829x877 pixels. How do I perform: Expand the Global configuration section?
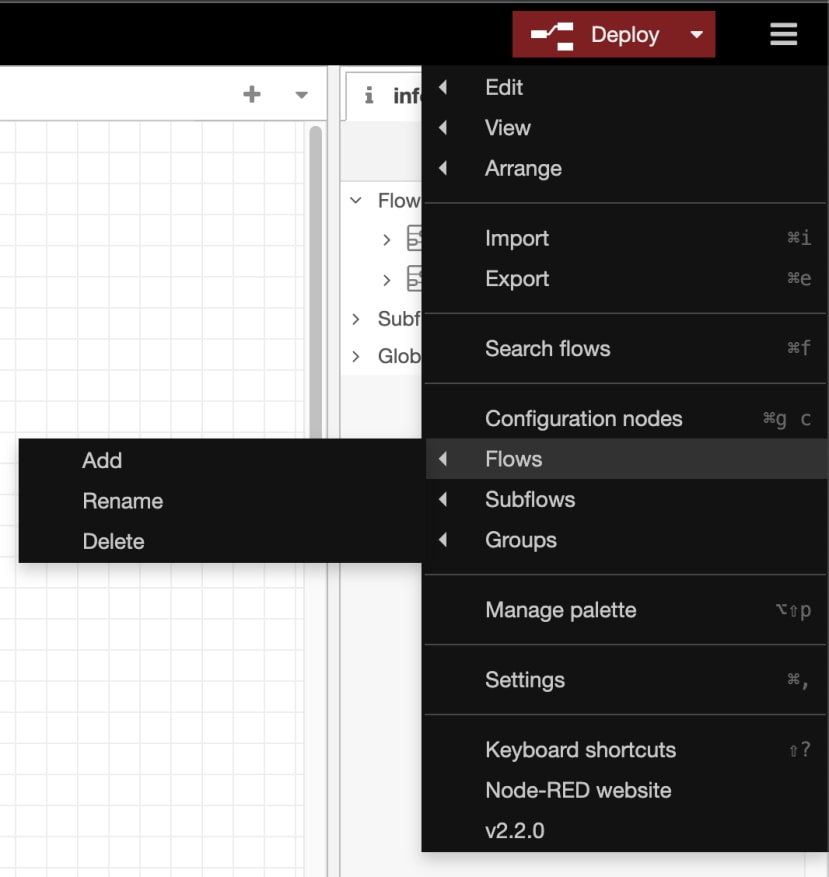[356, 355]
